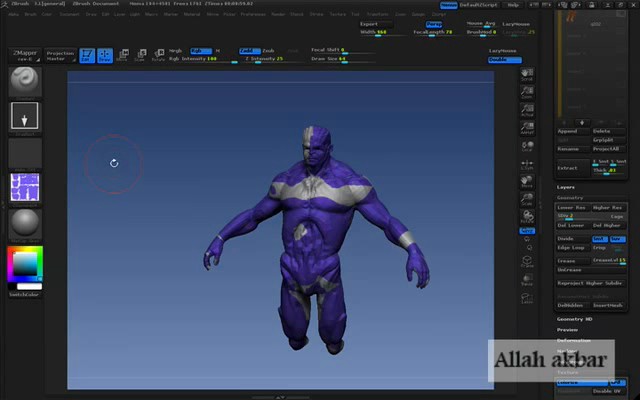The height and width of the screenshot is (400, 640).
Task: Expand the Geometry HD section
Action: [x=574, y=319]
